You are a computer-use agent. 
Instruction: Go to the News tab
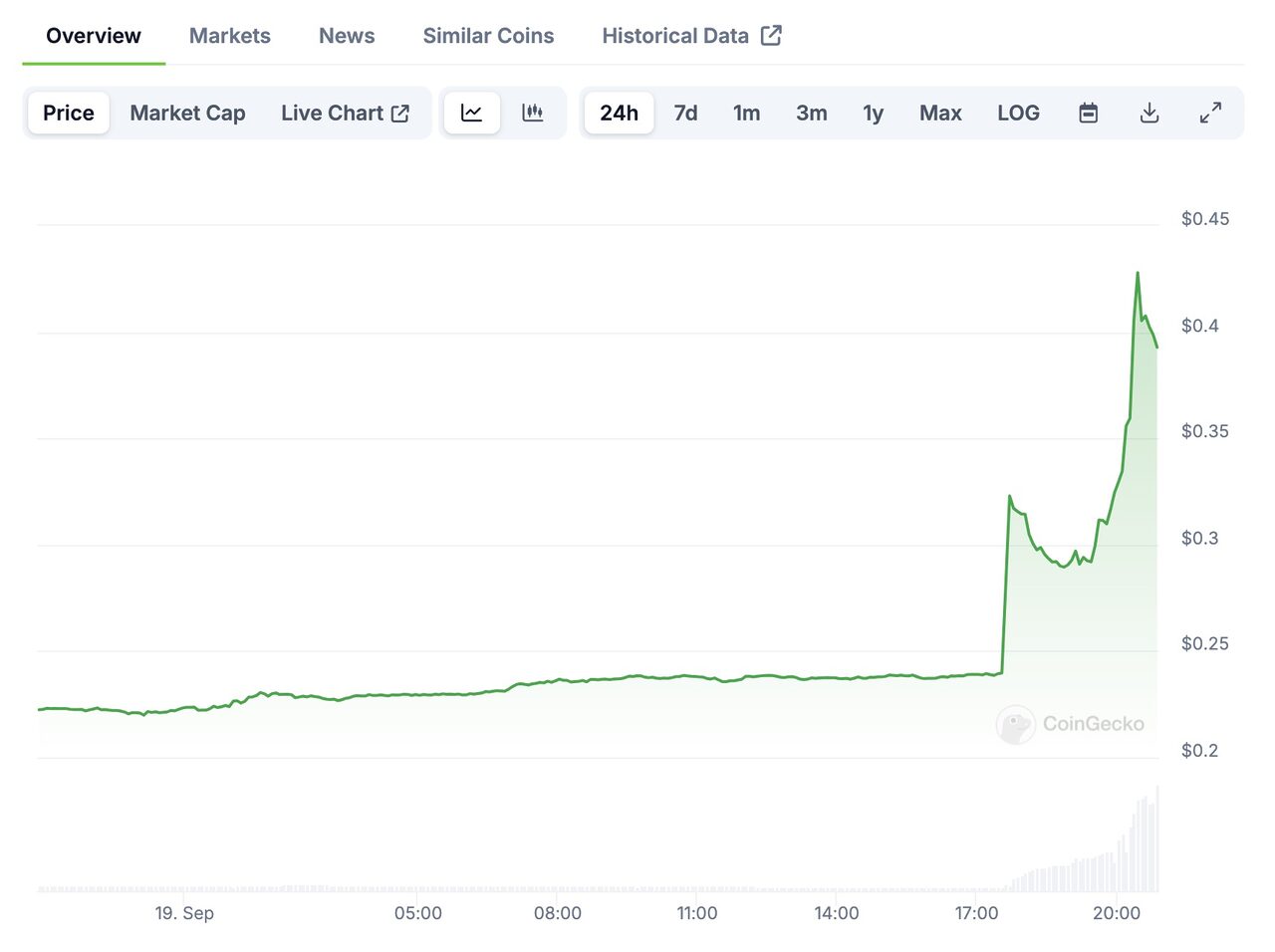coord(347,36)
